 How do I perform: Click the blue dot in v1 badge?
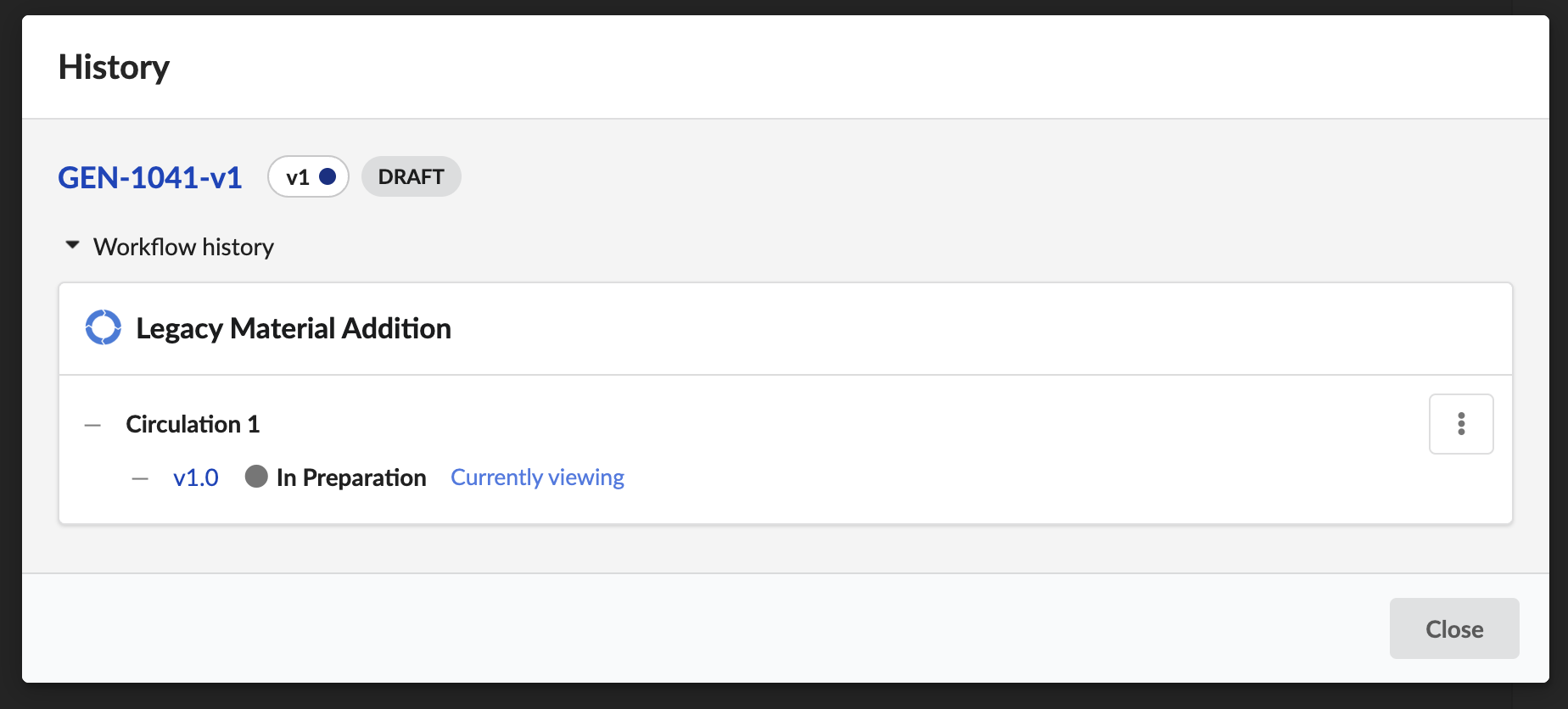coord(328,176)
